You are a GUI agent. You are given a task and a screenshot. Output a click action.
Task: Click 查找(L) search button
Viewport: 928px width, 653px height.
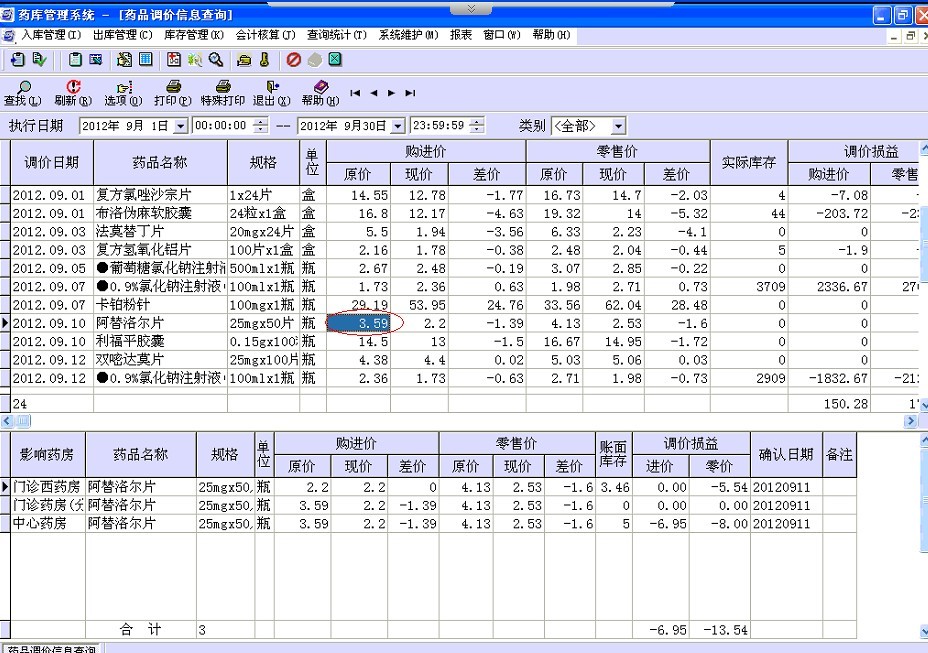tap(23, 94)
